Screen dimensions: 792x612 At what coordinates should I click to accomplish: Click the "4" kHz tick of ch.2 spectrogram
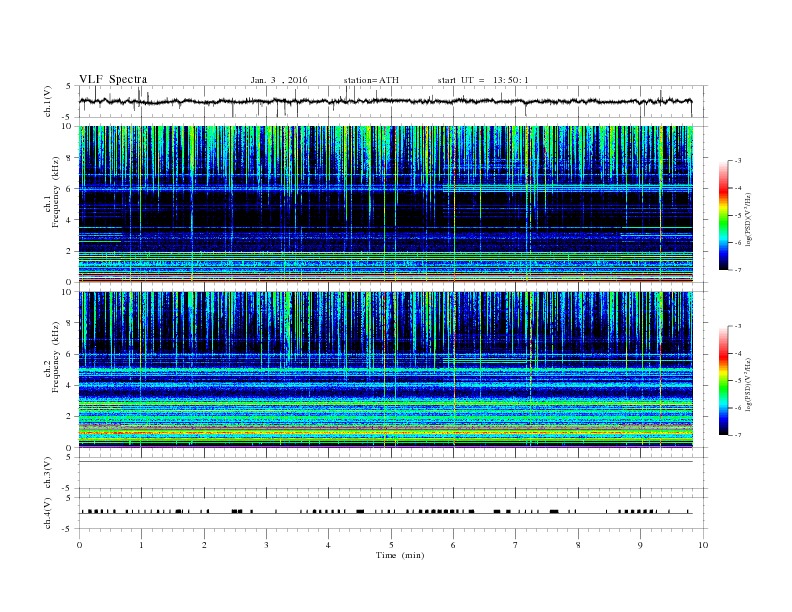tap(69, 385)
